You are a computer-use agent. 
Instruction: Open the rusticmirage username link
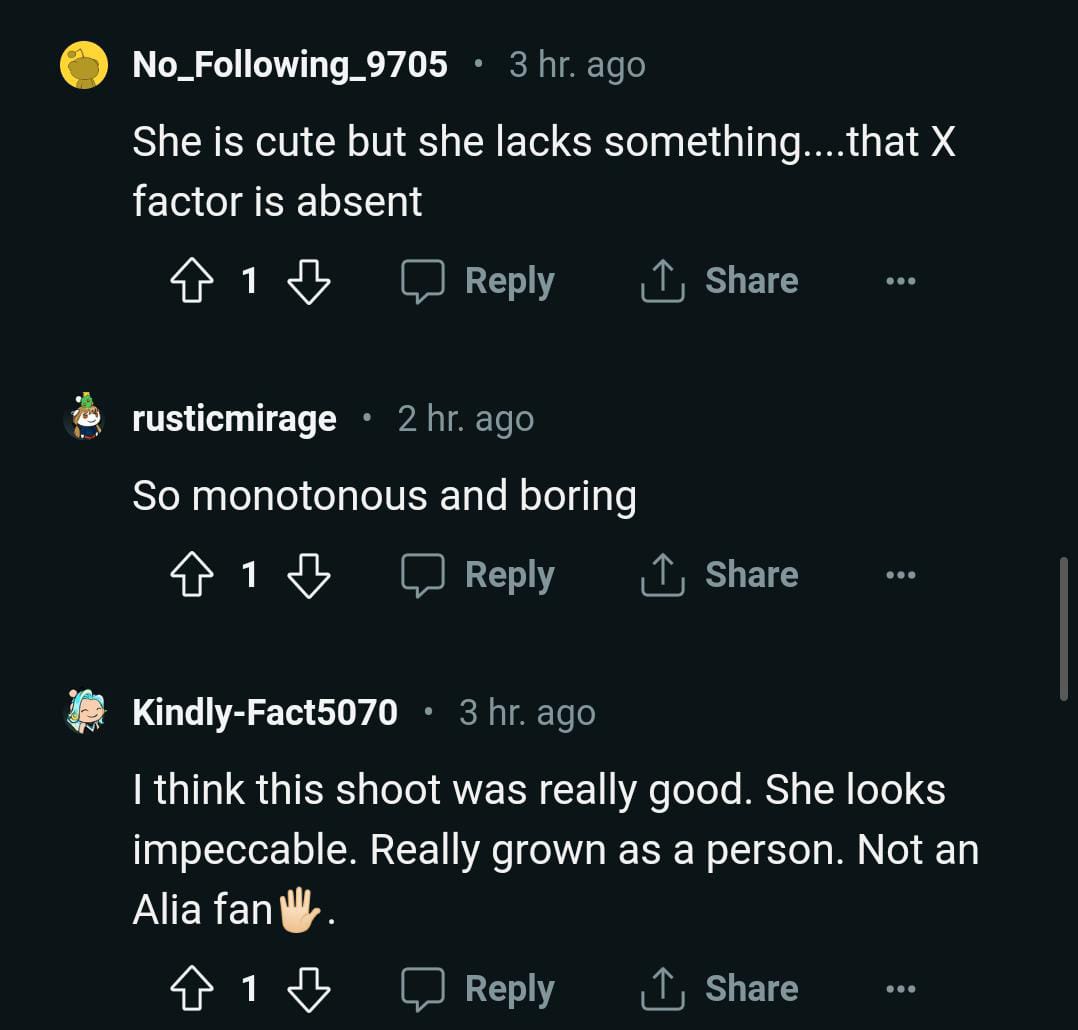click(x=234, y=419)
